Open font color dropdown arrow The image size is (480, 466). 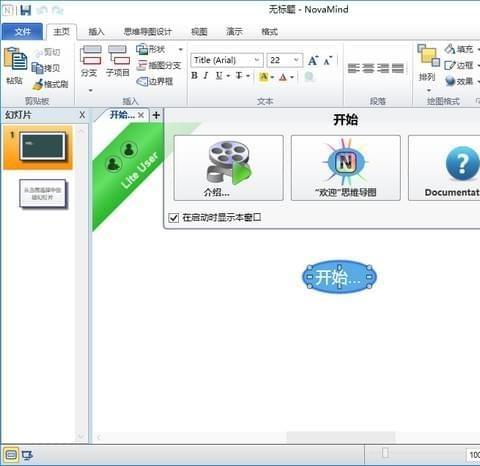coord(292,77)
